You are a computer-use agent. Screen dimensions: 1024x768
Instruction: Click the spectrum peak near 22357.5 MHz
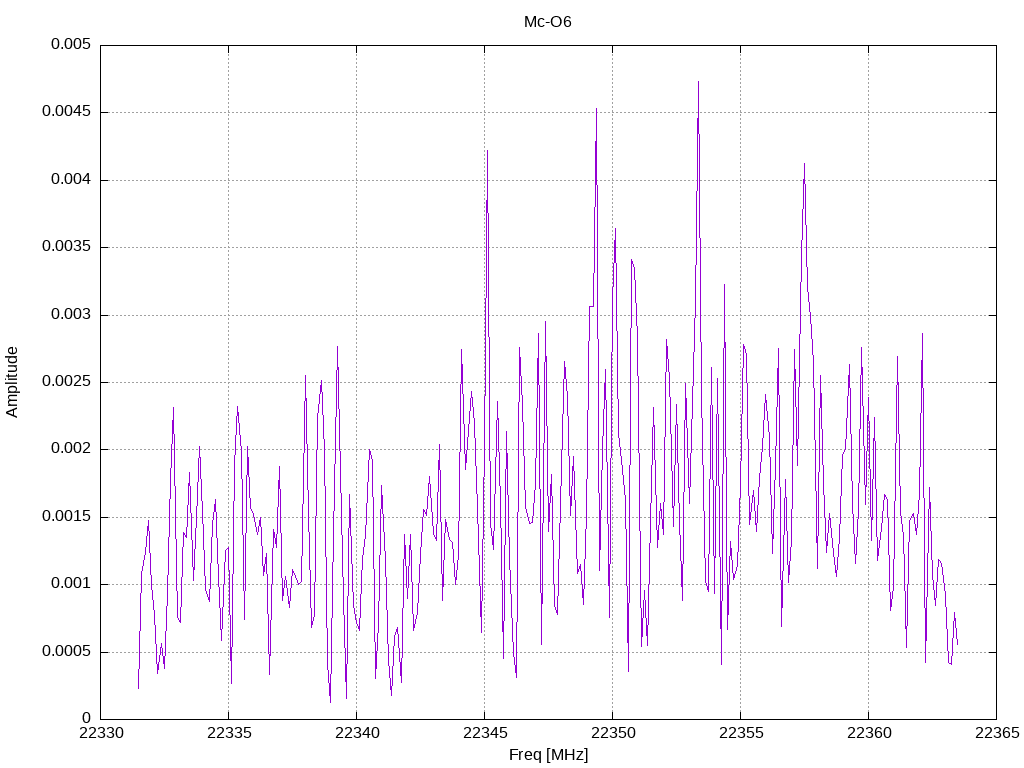click(x=804, y=164)
